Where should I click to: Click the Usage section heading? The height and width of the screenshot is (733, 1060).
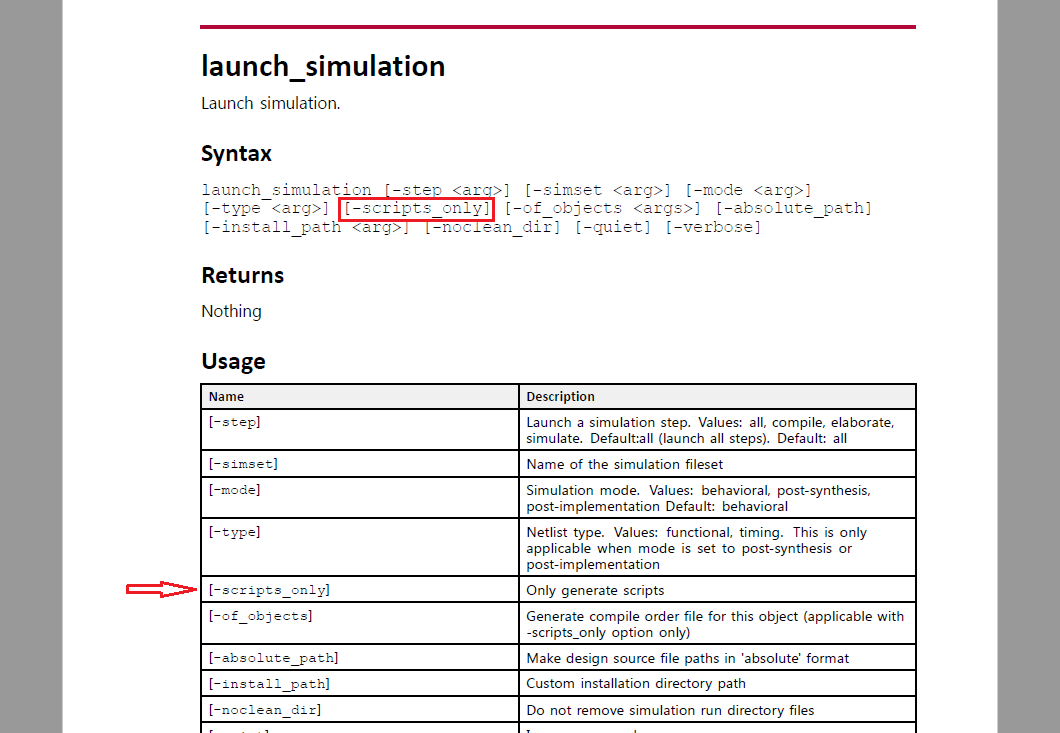tap(233, 361)
